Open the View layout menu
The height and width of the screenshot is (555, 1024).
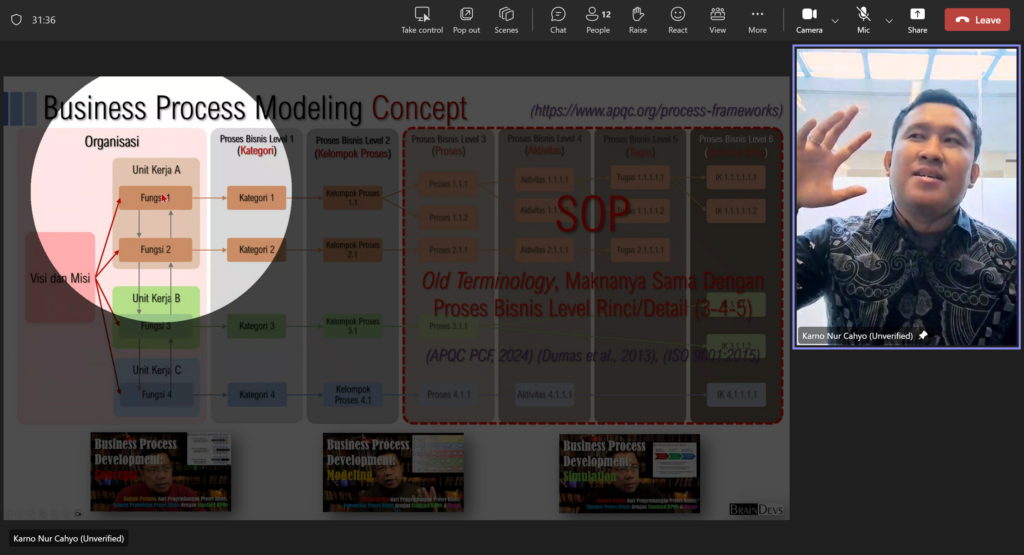718,19
